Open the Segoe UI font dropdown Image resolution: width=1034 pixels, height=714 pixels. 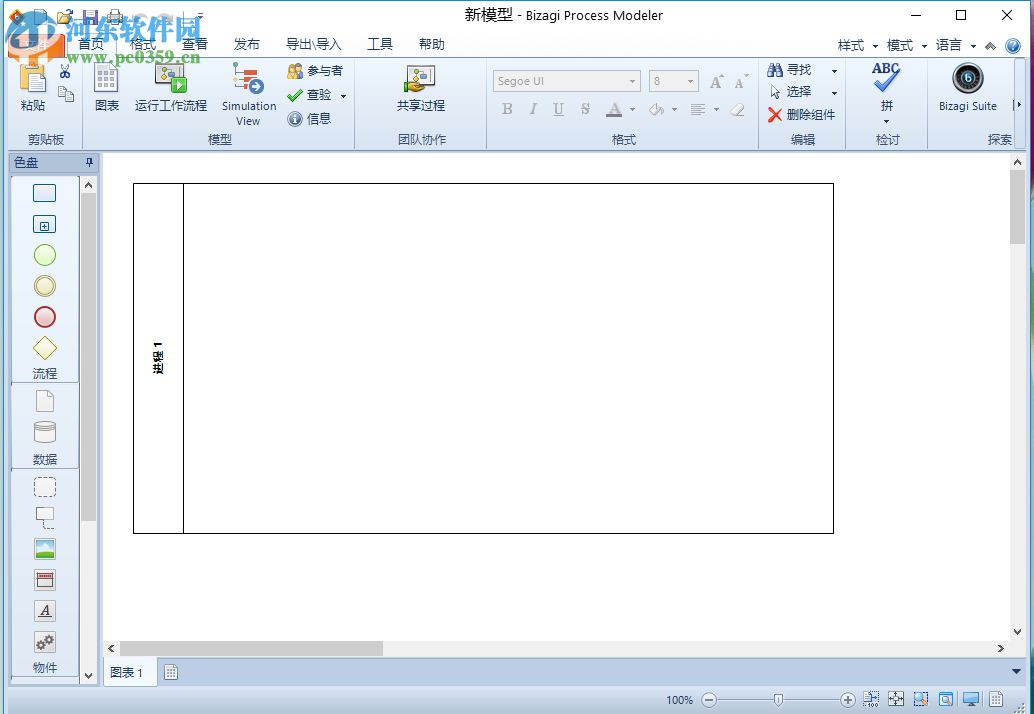point(630,80)
